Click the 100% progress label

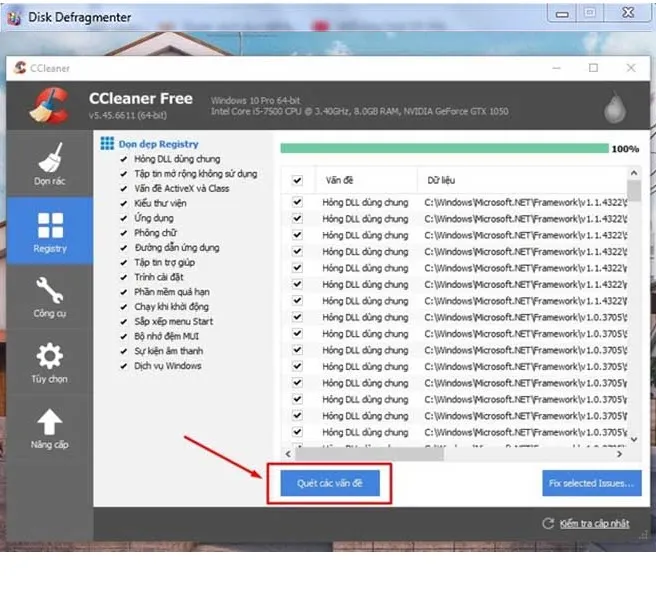coord(625,149)
